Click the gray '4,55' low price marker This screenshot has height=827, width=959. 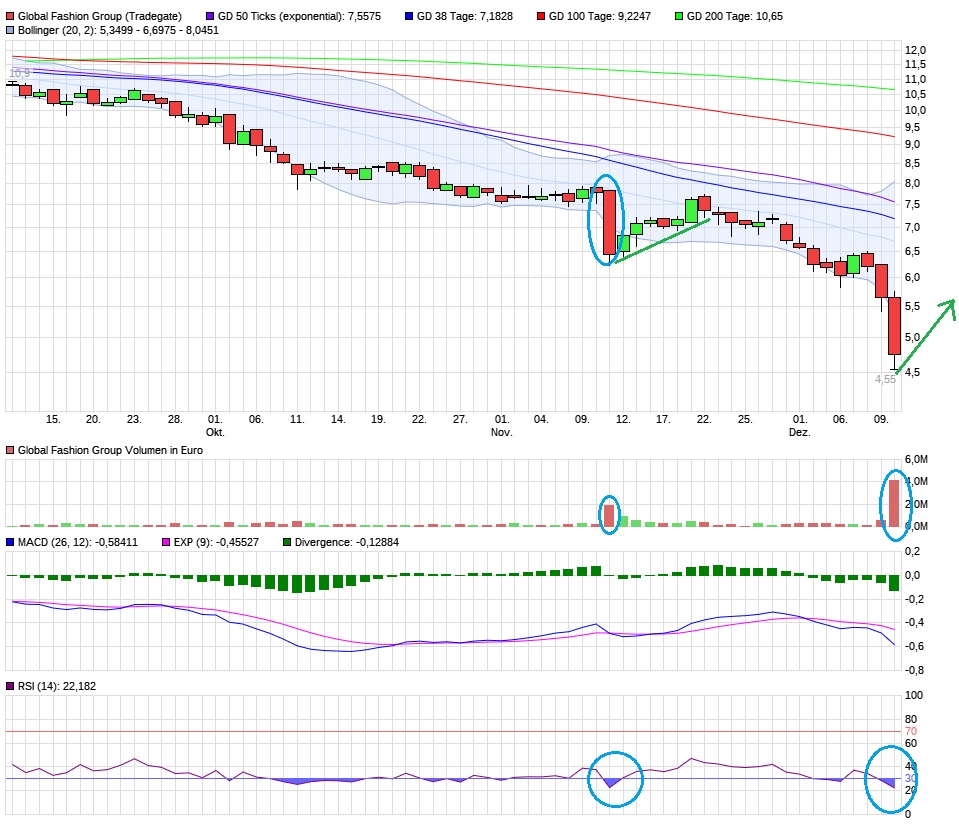[885, 379]
